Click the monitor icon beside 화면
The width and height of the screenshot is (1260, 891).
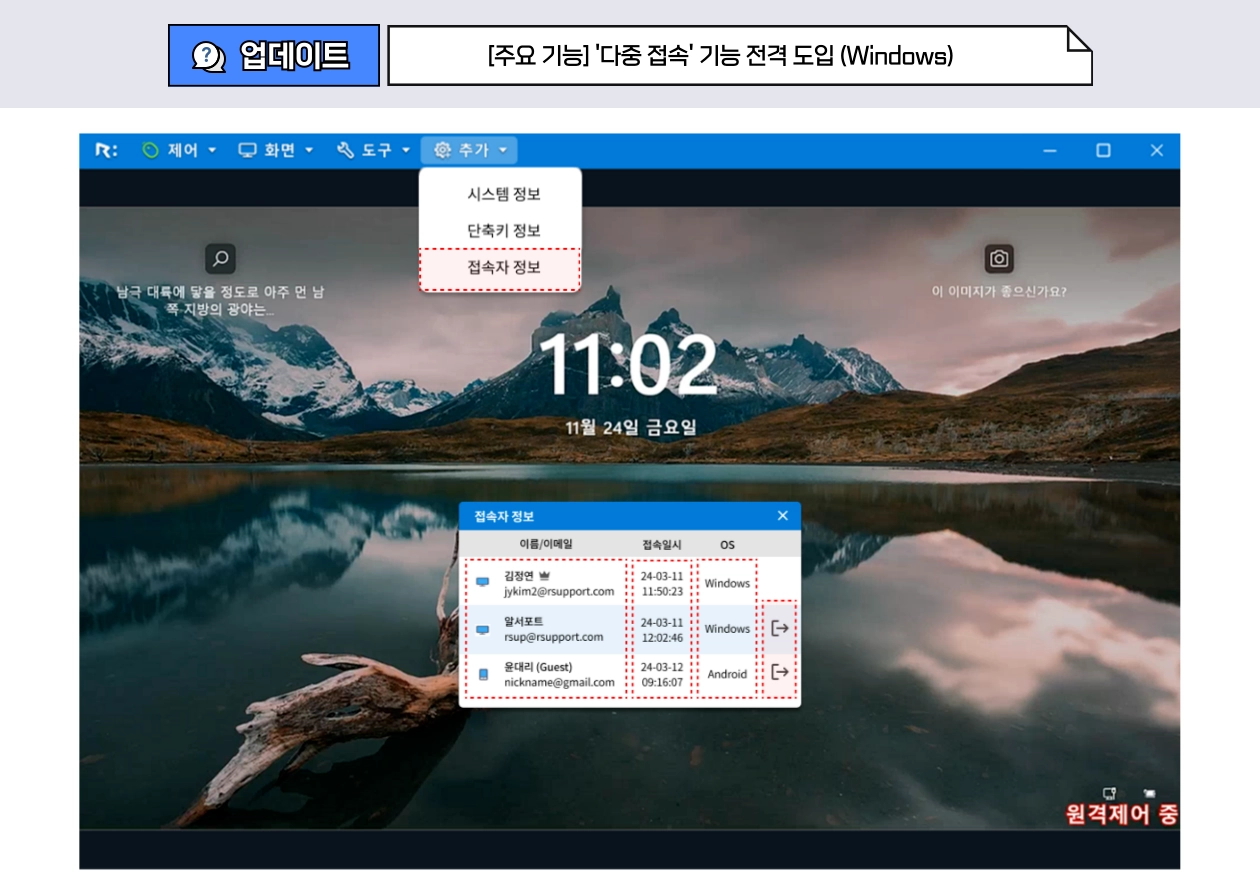coord(248,150)
